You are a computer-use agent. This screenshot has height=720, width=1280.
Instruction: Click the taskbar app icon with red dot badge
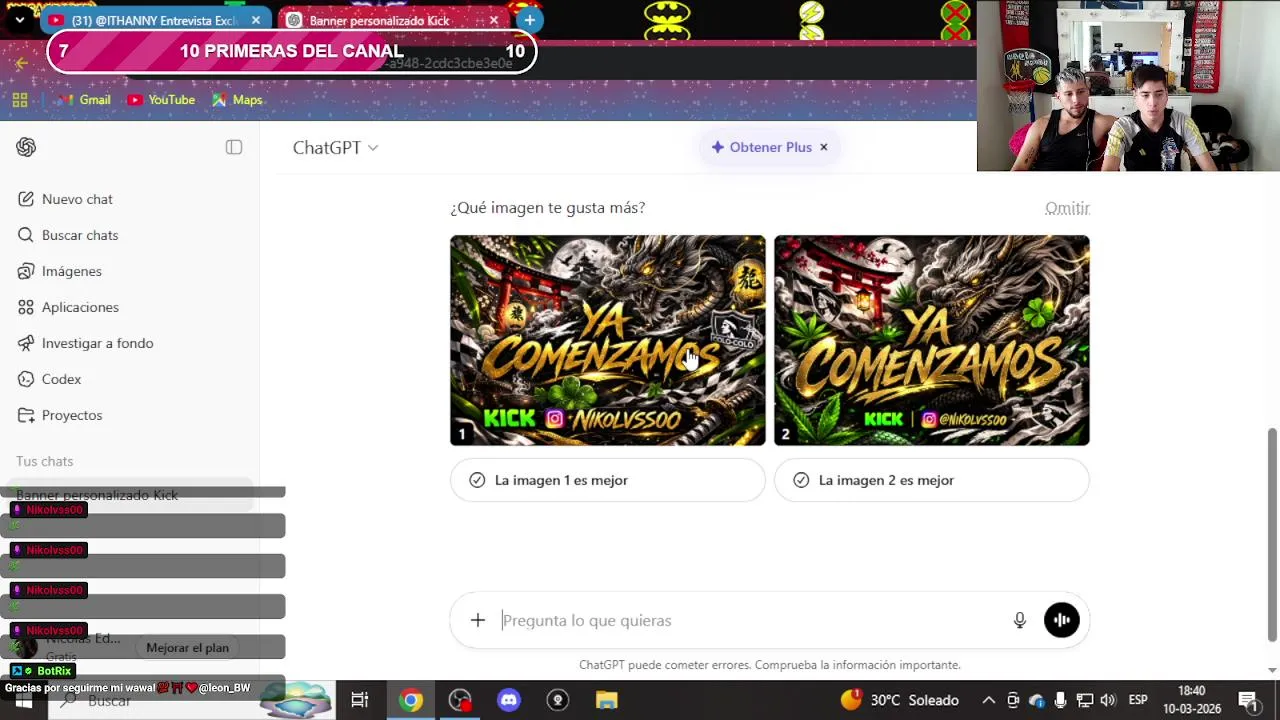click(x=460, y=700)
